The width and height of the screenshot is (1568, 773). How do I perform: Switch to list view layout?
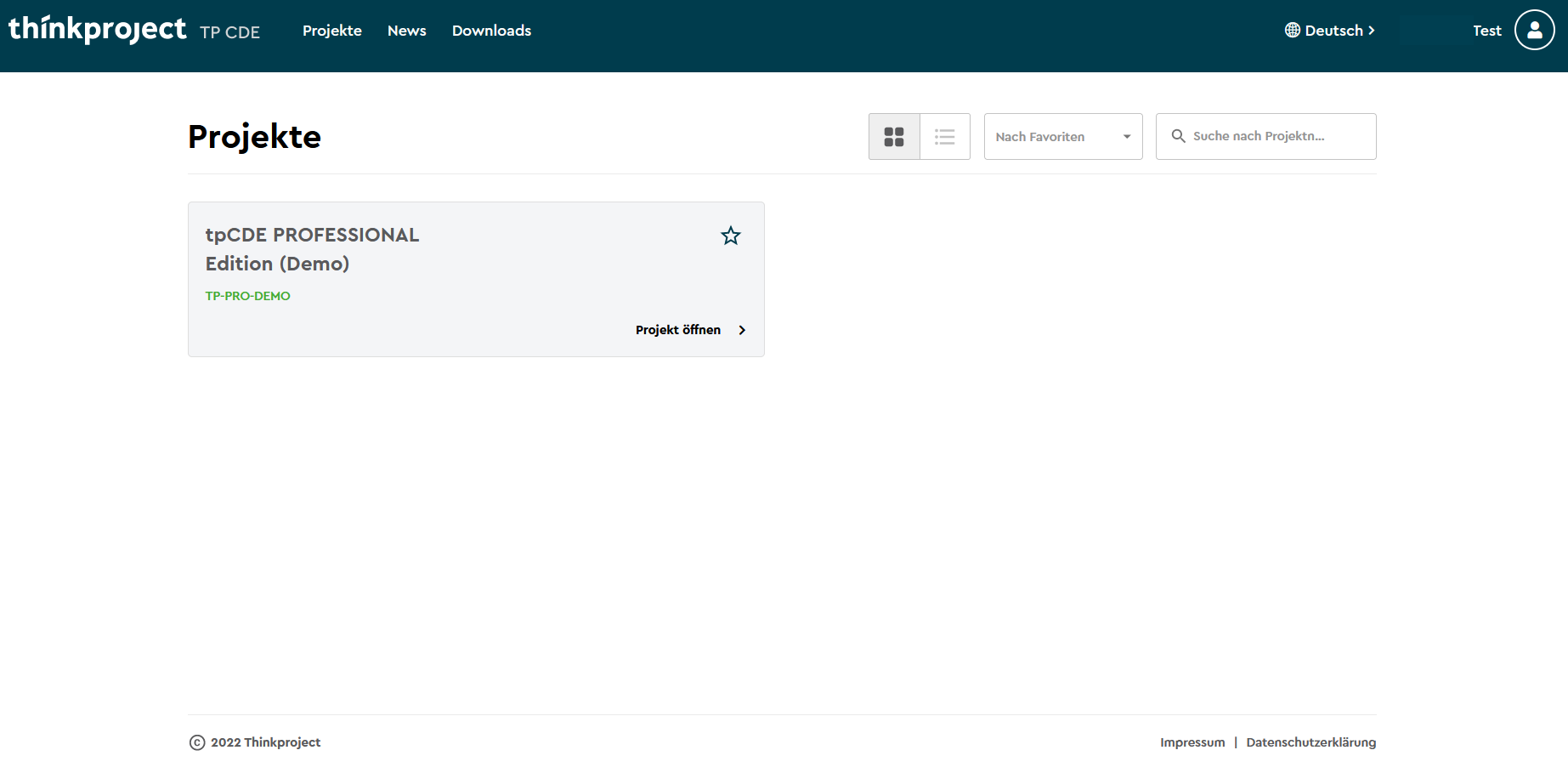pyautogui.click(x=944, y=137)
